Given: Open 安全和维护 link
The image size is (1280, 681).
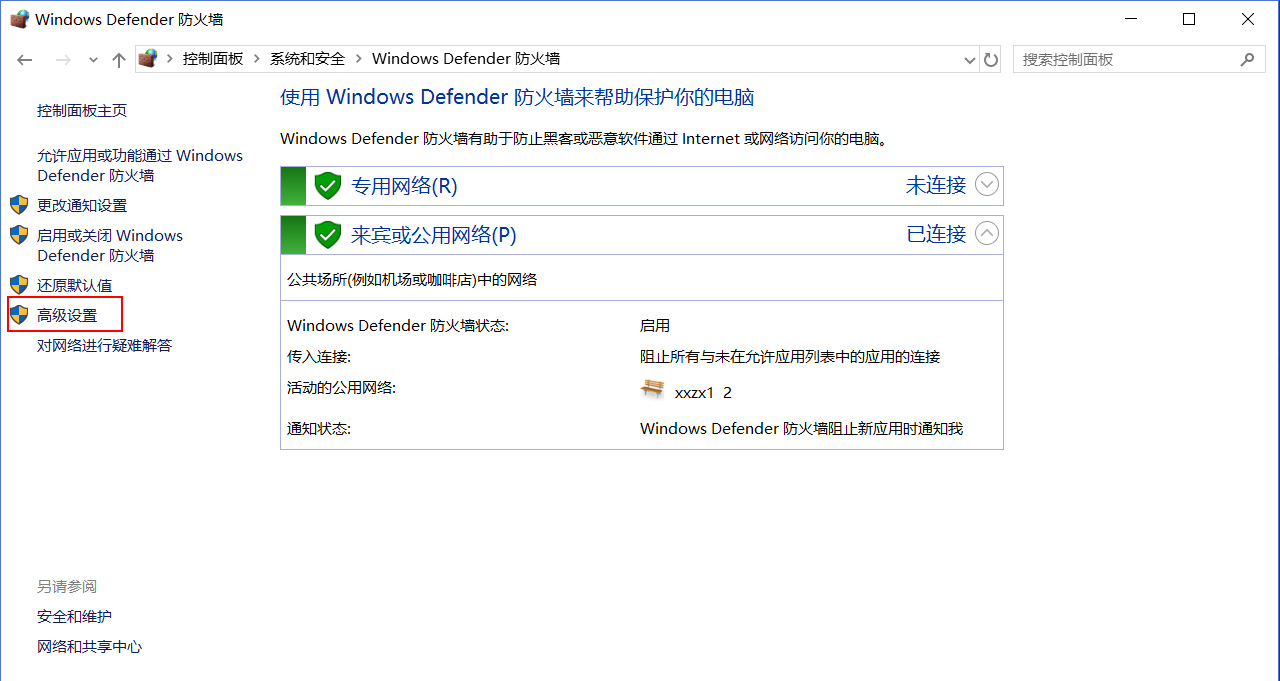Looking at the screenshot, I should click(75, 616).
